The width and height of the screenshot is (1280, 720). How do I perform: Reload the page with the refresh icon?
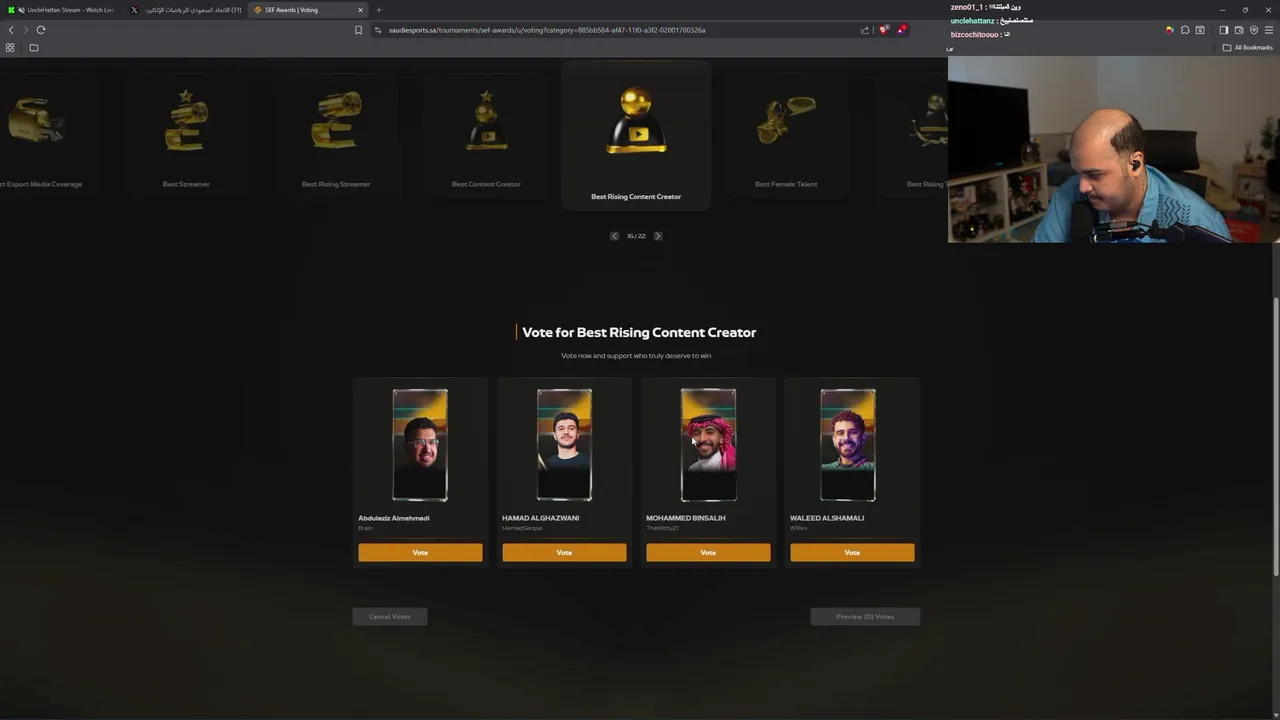(41, 30)
